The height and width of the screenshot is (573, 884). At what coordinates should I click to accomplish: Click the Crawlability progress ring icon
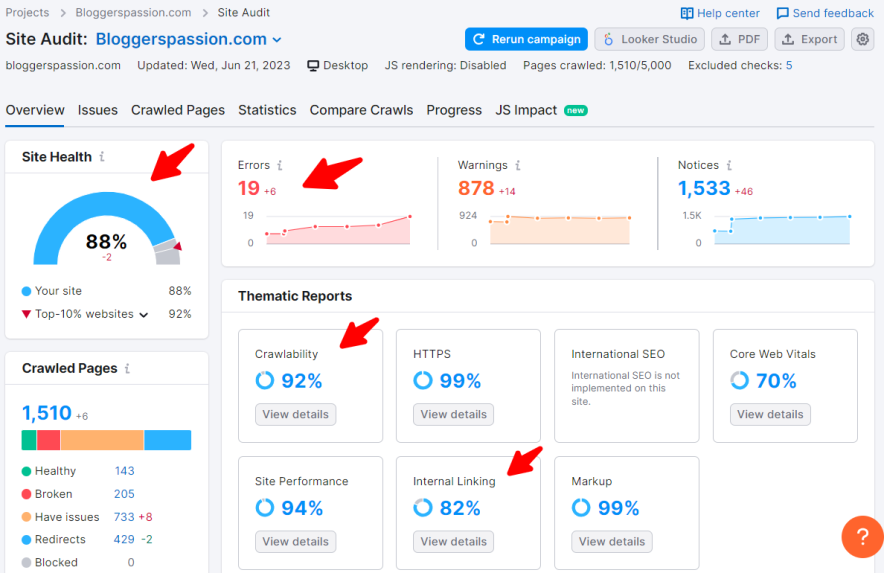tap(264, 381)
